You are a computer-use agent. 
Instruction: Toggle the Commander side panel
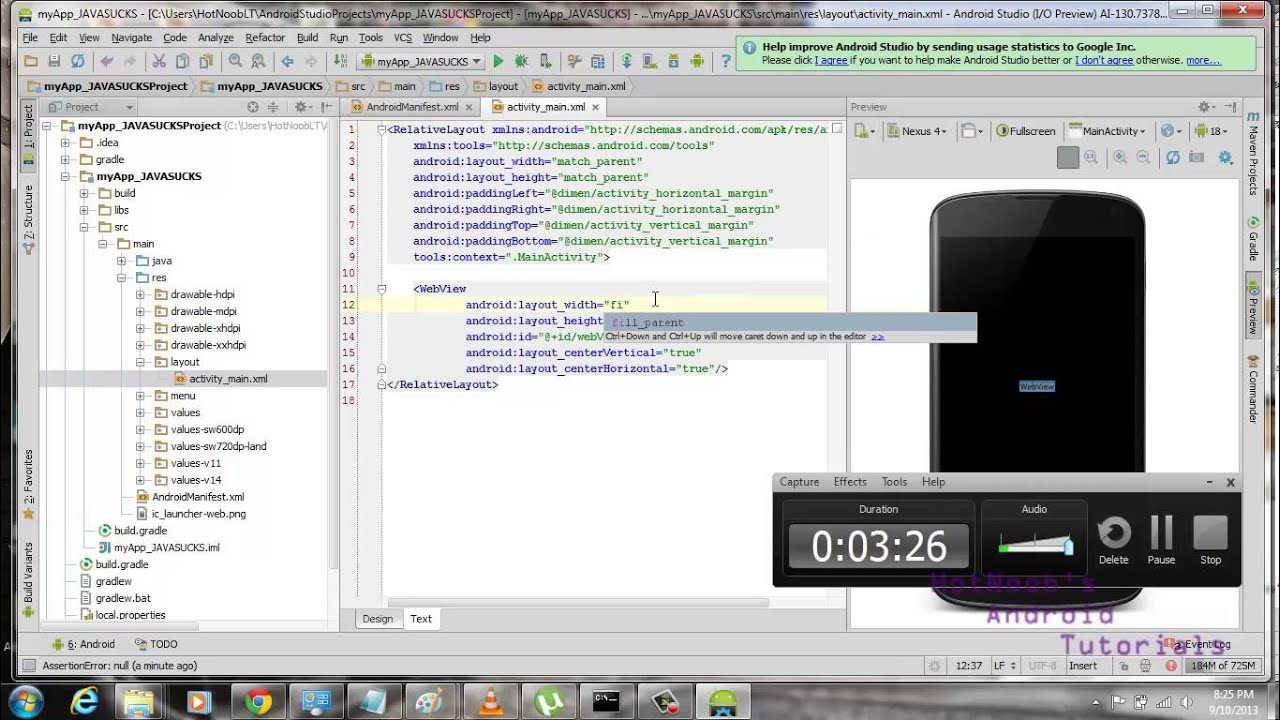(1252, 389)
